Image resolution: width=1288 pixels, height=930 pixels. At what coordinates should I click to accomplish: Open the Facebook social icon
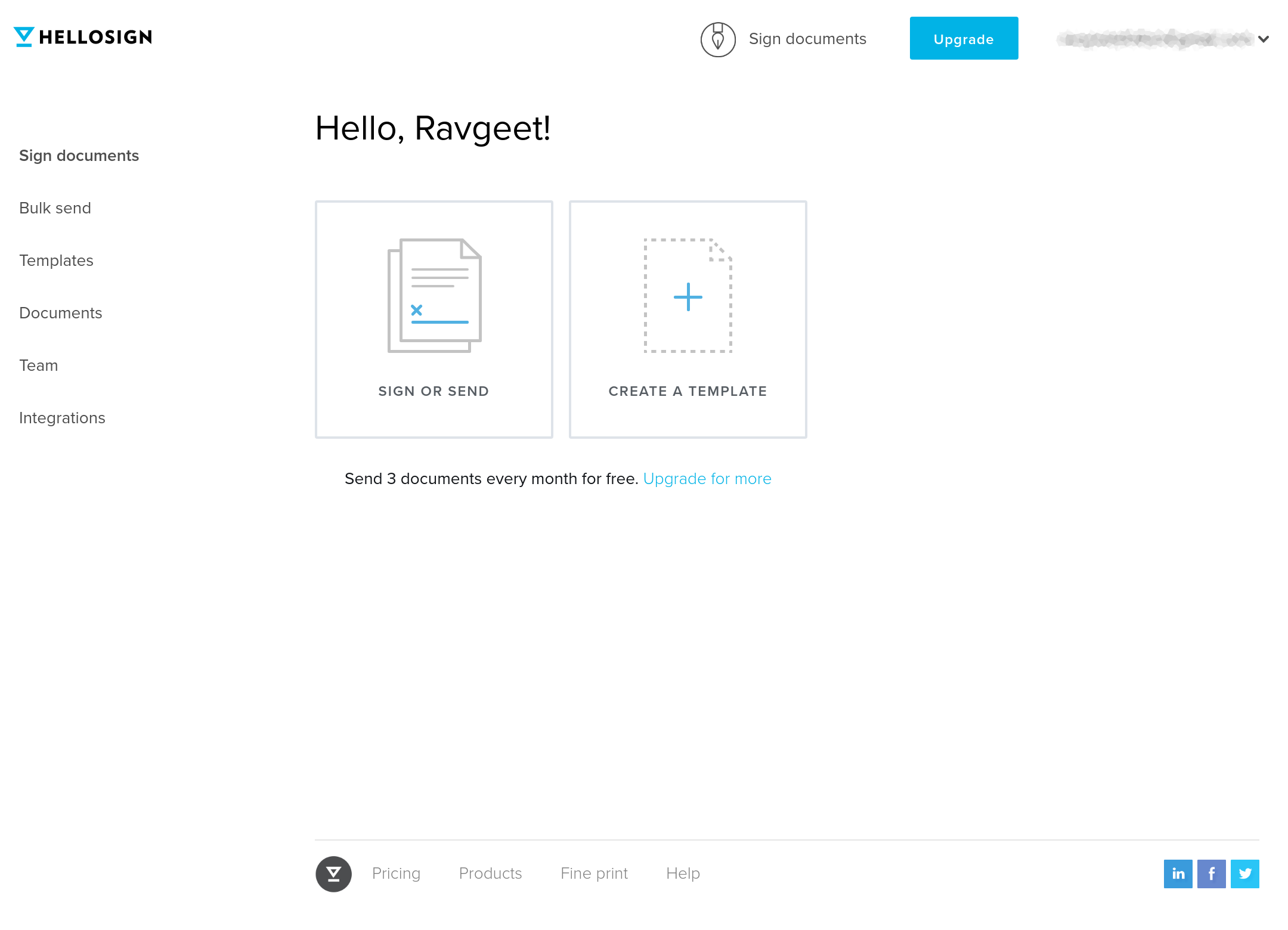click(1211, 874)
